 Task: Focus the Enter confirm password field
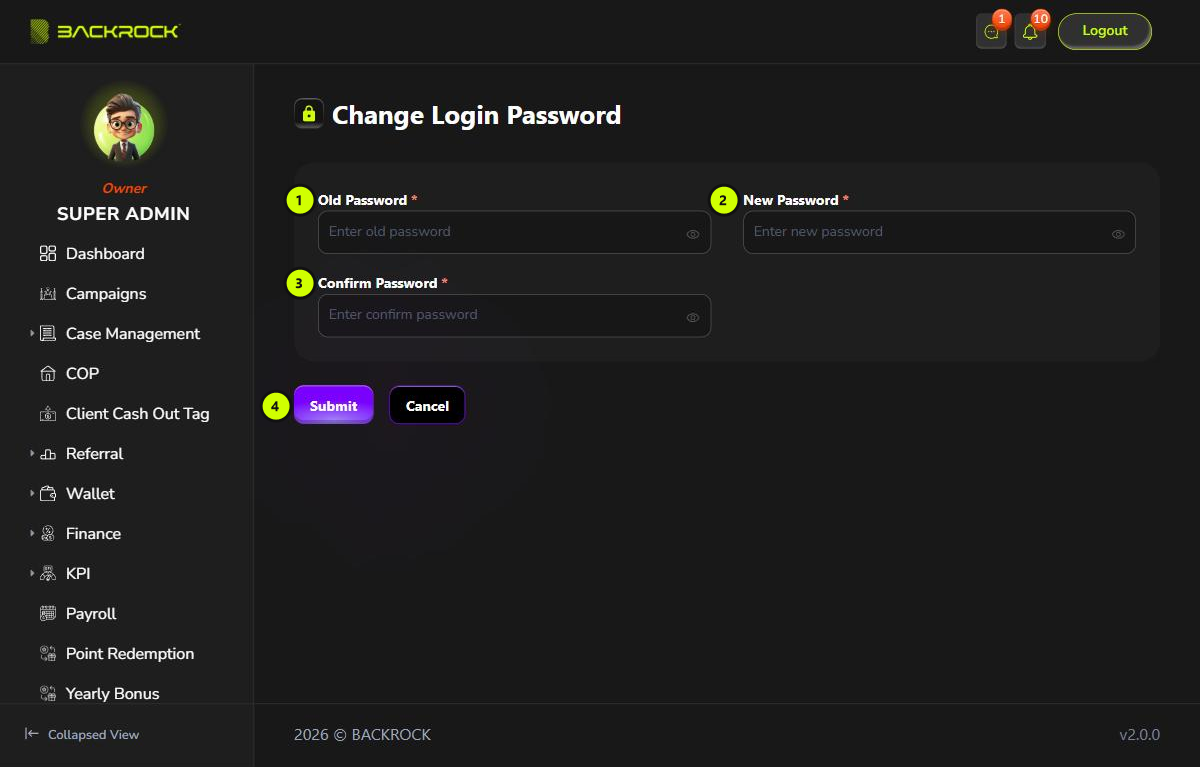click(514, 315)
